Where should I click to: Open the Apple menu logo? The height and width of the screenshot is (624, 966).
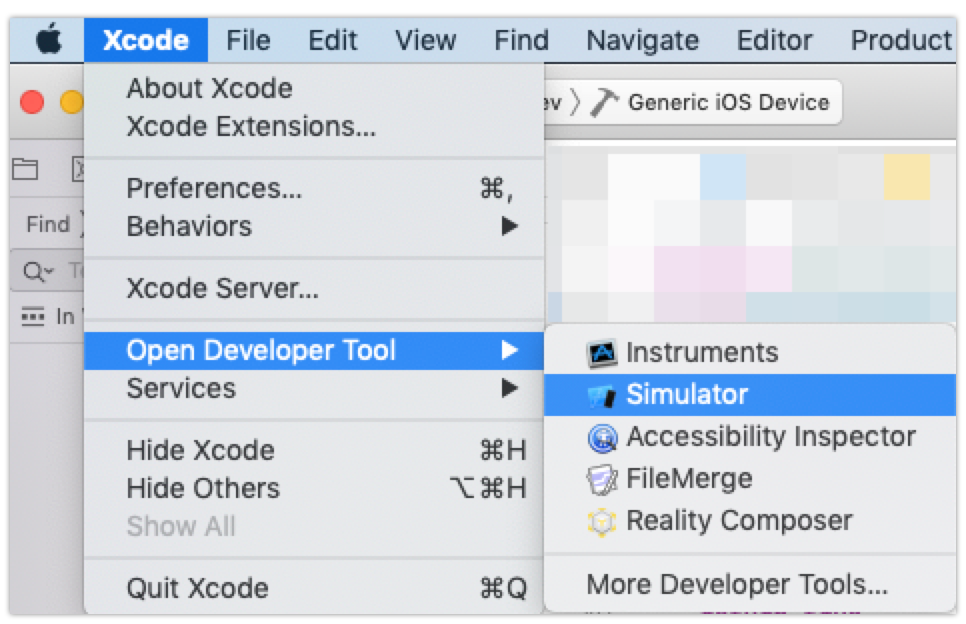(49, 39)
